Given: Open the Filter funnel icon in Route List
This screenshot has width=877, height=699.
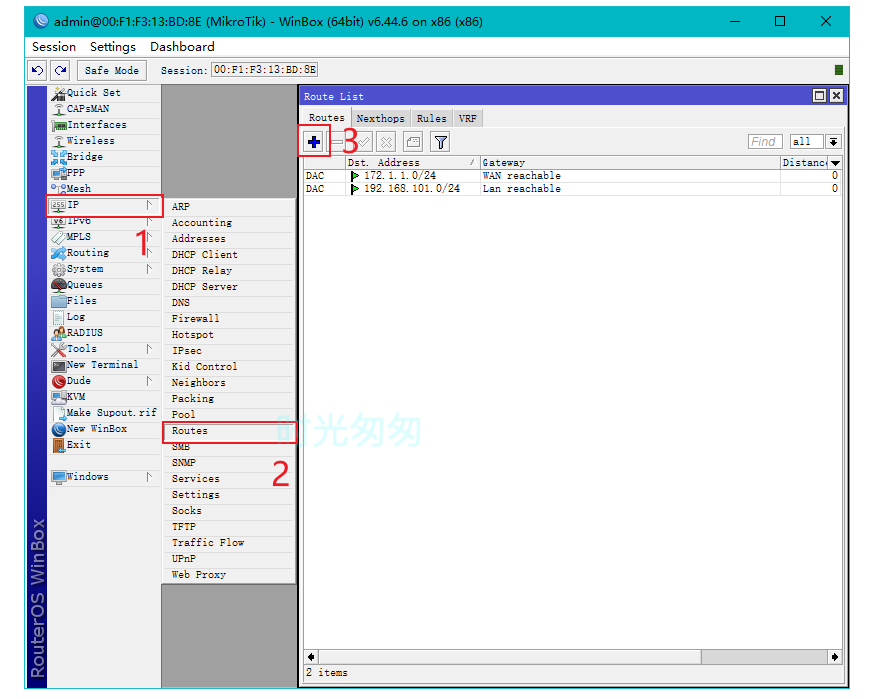Looking at the screenshot, I should tap(440, 142).
